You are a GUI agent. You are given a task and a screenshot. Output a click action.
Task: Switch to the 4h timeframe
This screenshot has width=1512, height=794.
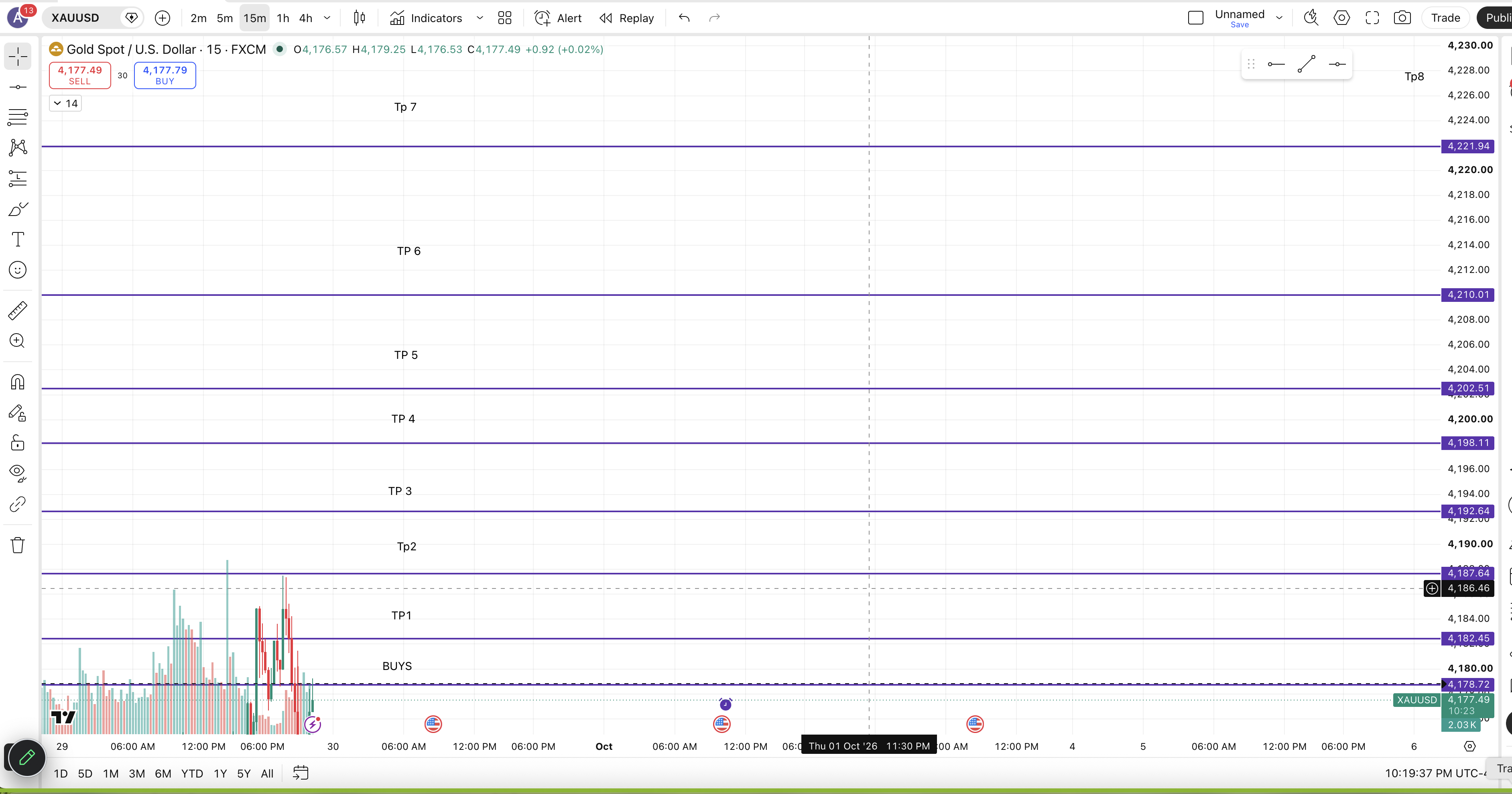click(x=306, y=18)
